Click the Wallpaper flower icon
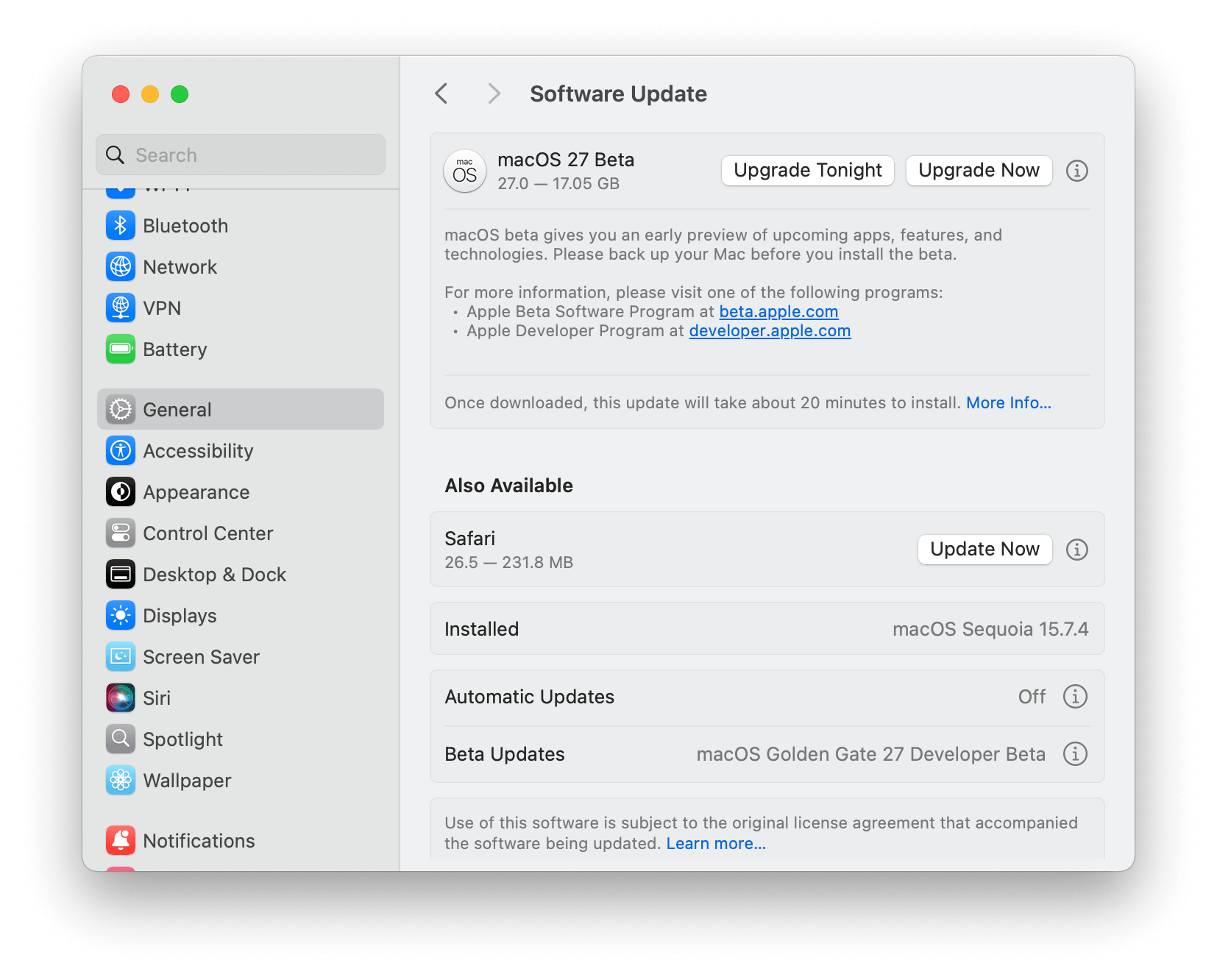 (121, 780)
